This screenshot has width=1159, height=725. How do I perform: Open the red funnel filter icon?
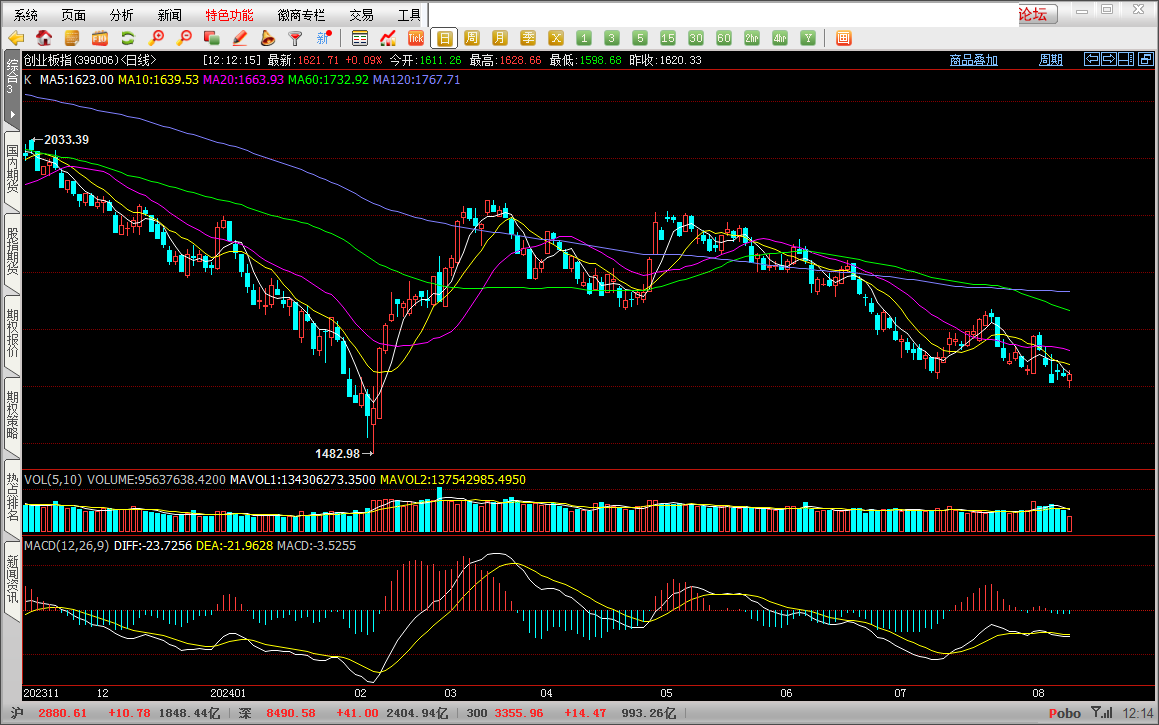click(x=295, y=38)
